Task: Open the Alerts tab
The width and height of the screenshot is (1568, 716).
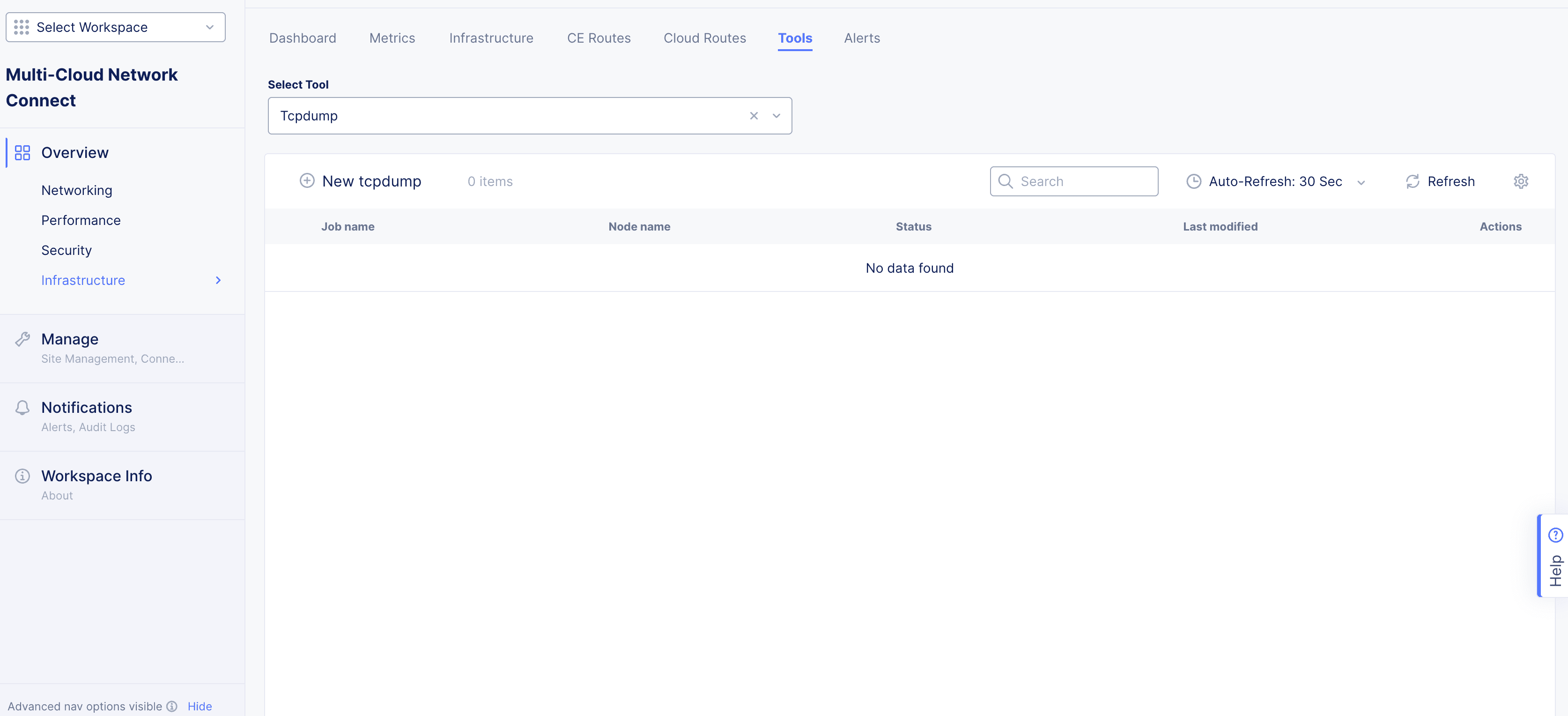Action: tap(862, 38)
